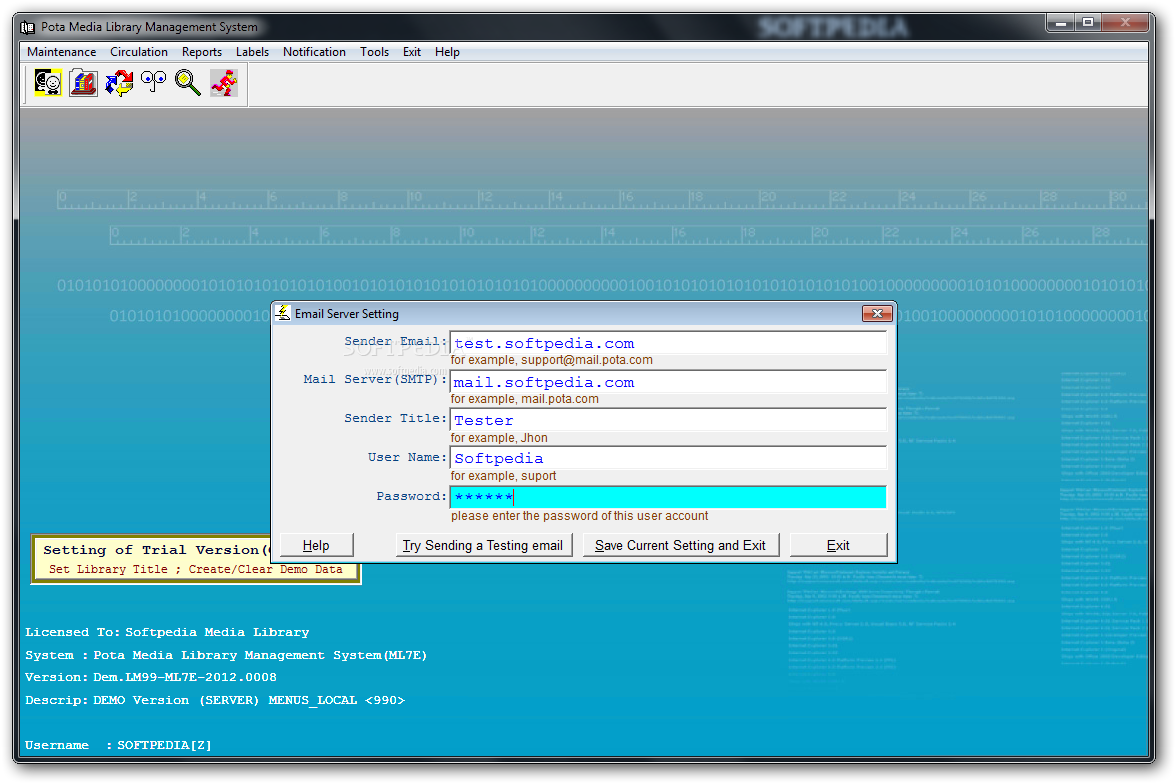Click the User Name input field

[668, 458]
